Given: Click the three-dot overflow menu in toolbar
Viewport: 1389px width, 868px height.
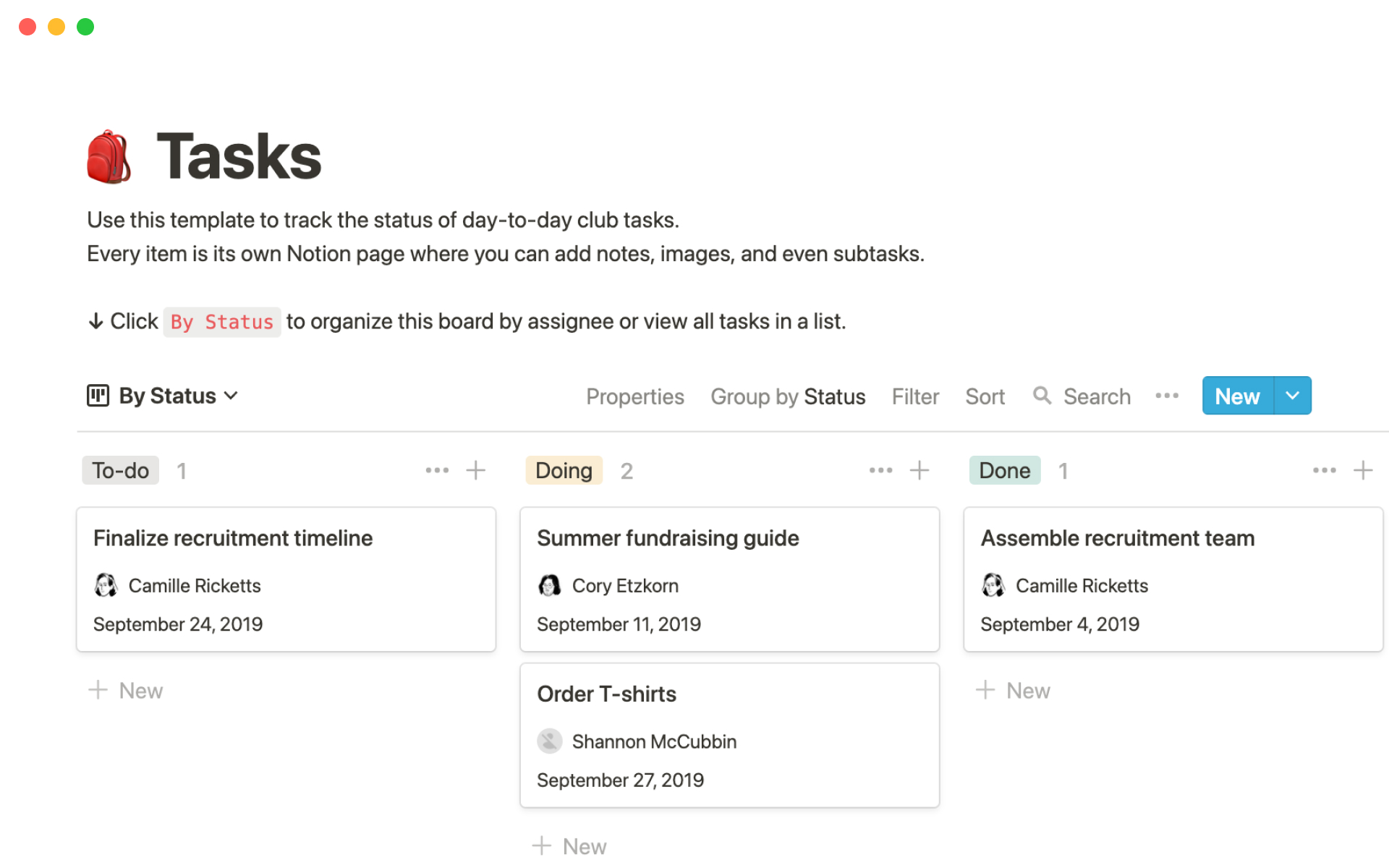Looking at the screenshot, I should pyautogui.click(x=1167, y=395).
